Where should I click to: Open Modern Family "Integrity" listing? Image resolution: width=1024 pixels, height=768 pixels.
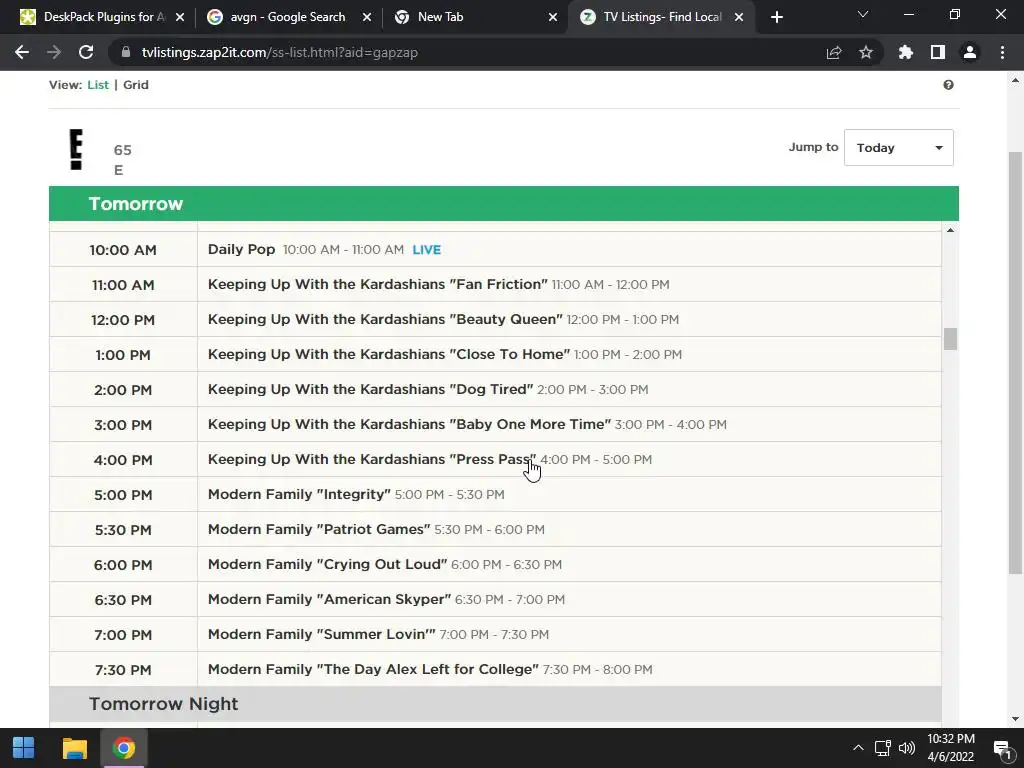tap(299, 494)
